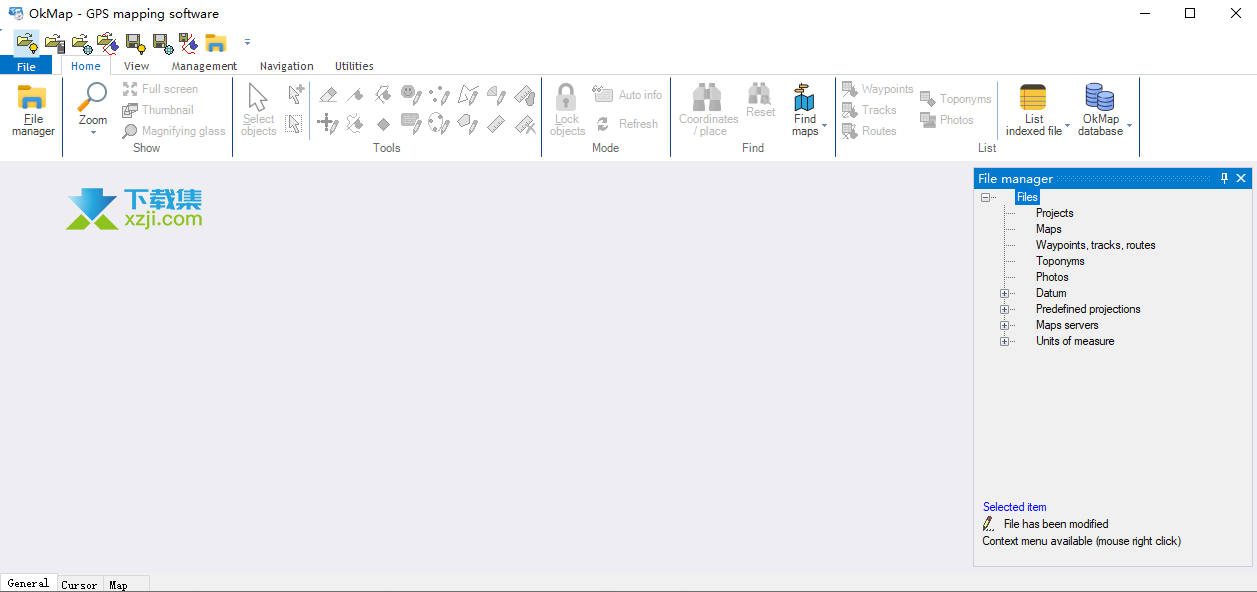Click the Coordinates / place binoculars icon
Viewport: 1257px width, 592px height.
[x=708, y=97]
